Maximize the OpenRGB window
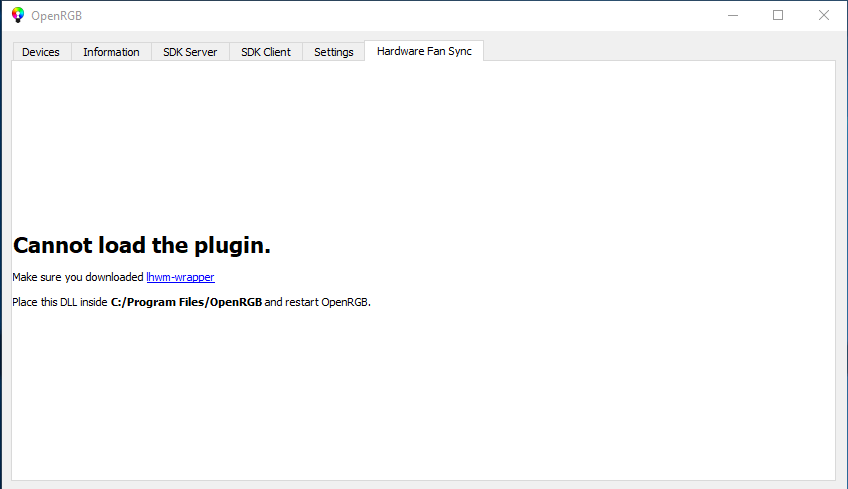Viewport: 848px width, 489px height. (x=778, y=15)
